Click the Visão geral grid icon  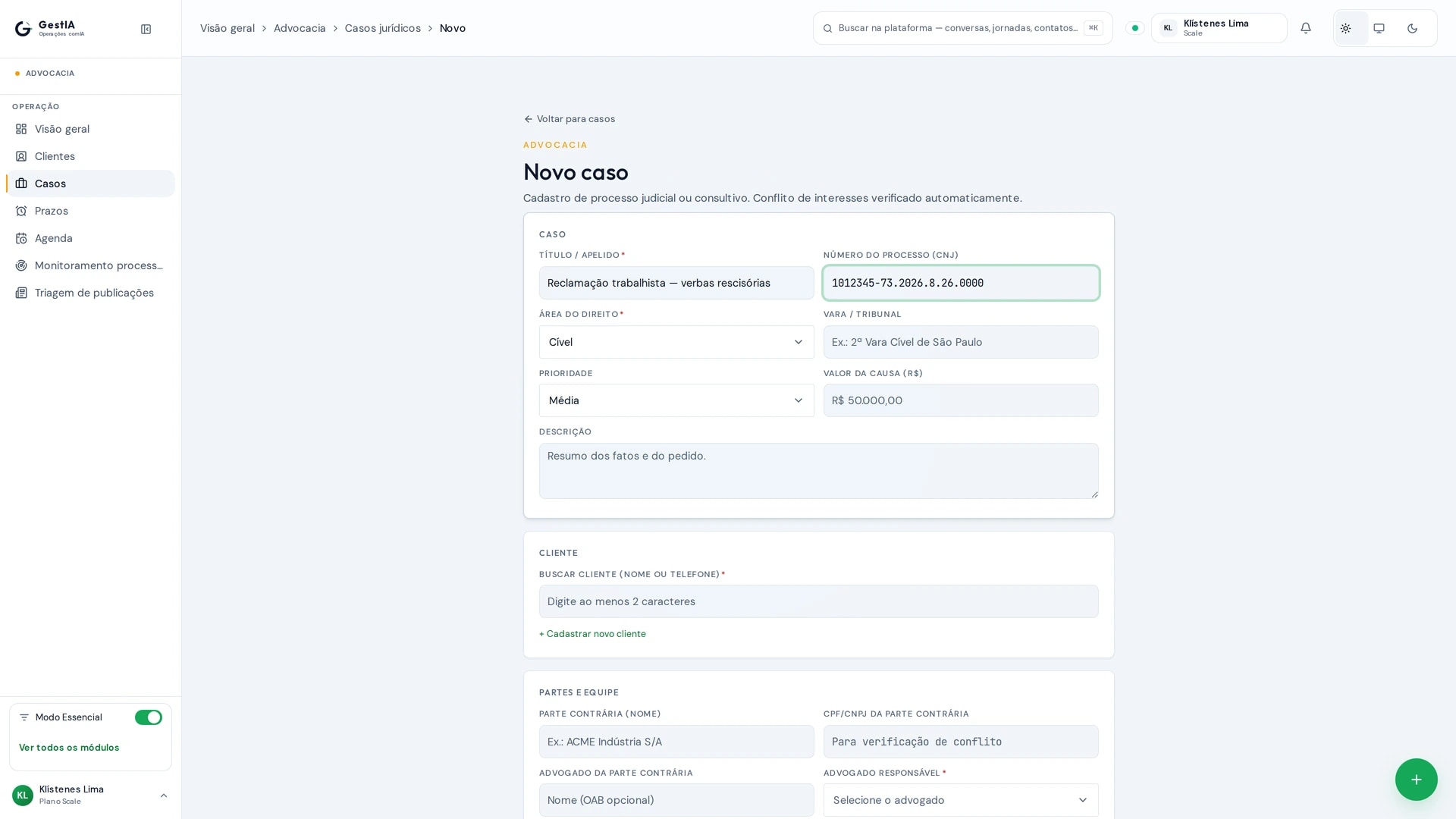coord(21,129)
